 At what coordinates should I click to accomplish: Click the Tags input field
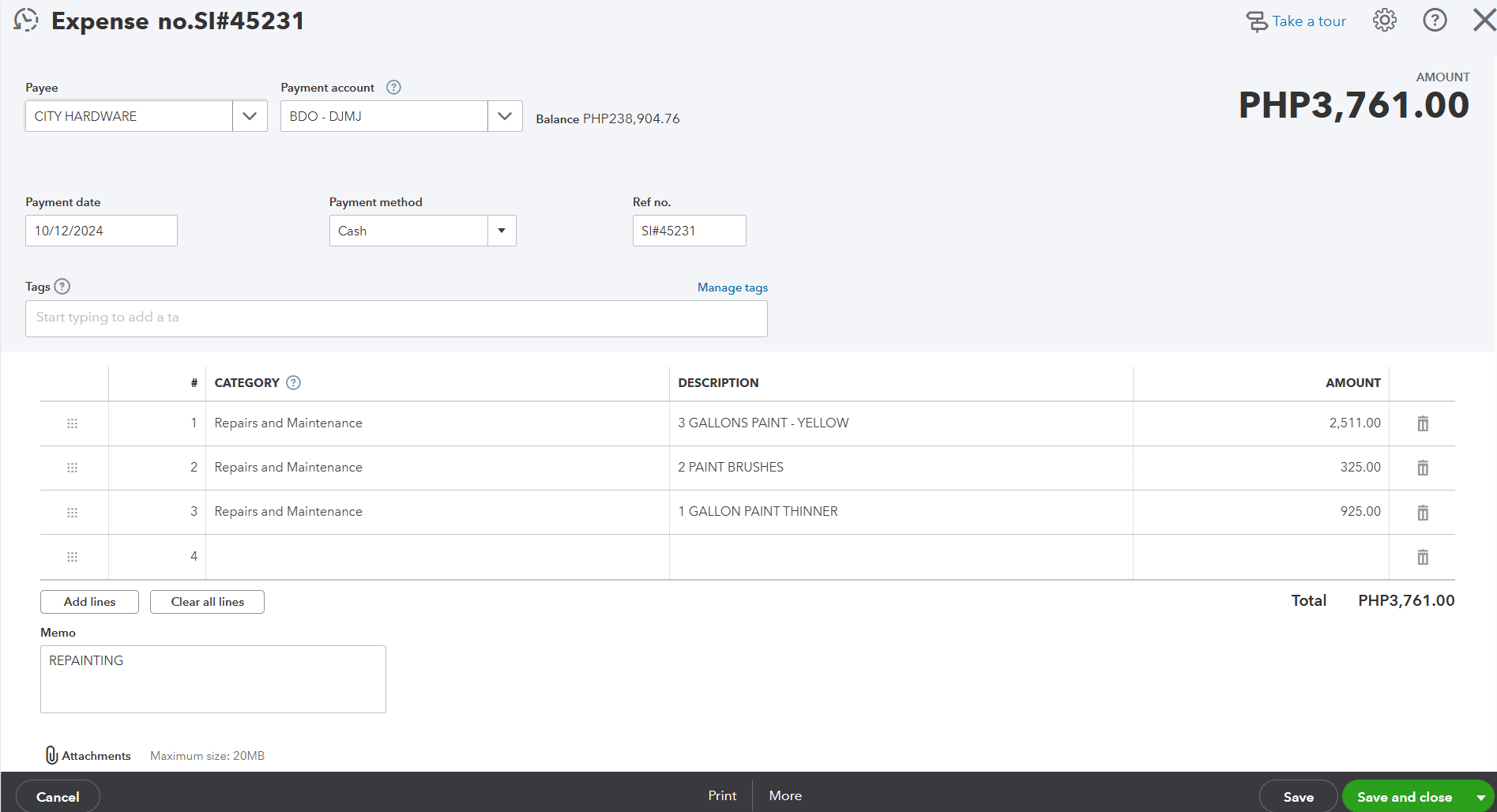pyautogui.click(x=397, y=318)
